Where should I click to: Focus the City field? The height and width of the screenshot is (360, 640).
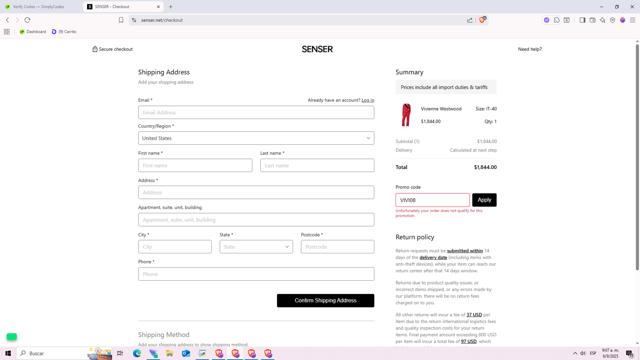point(175,247)
